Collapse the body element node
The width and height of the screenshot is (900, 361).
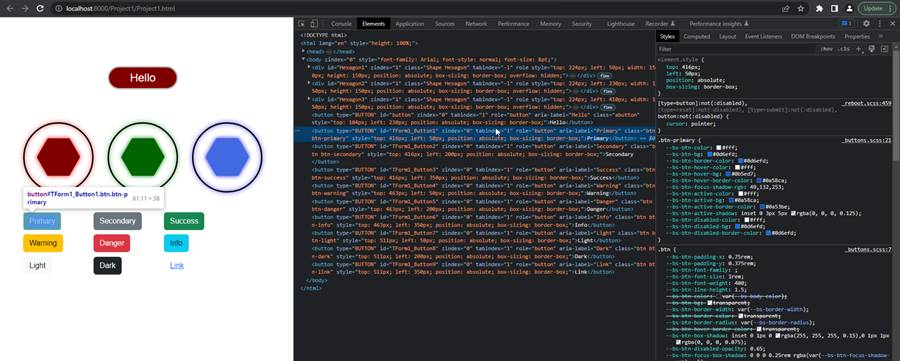[x=304, y=59]
